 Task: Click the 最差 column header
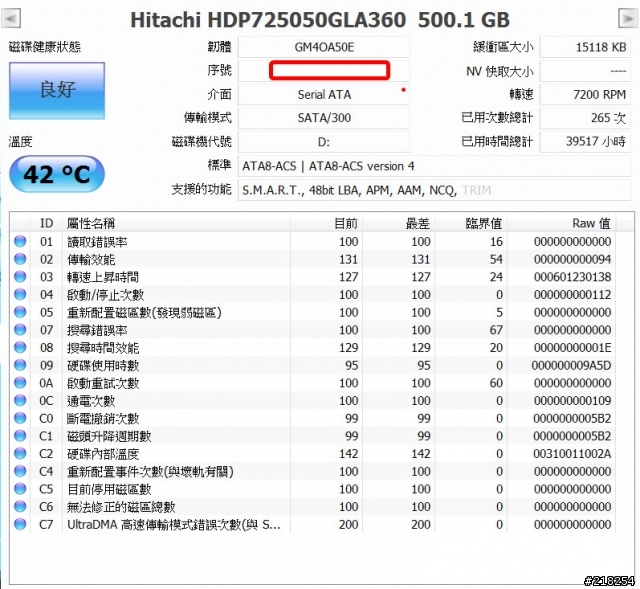click(x=398, y=223)
